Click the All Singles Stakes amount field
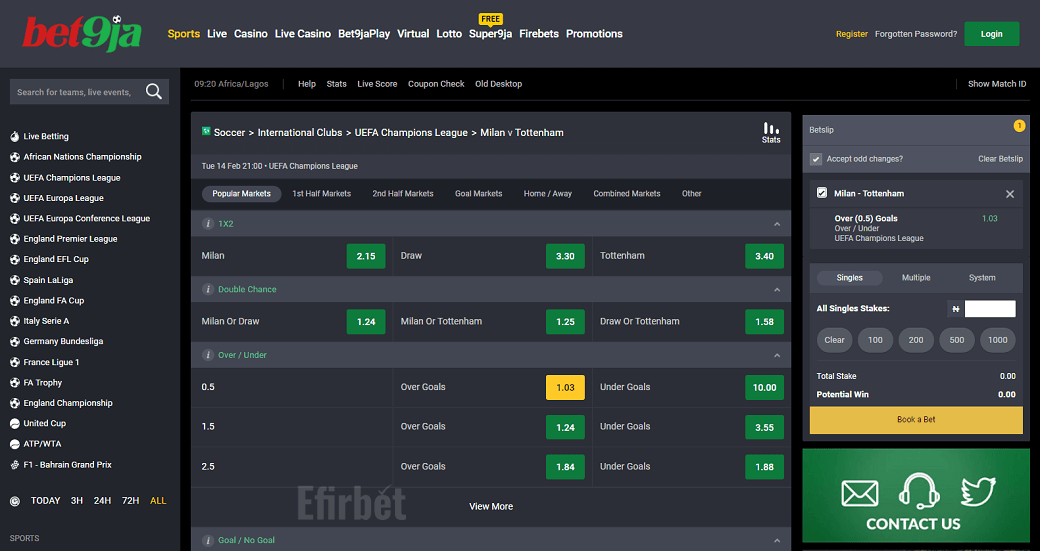This screenshot has height=551, width=1040. (x=990, y=308)
